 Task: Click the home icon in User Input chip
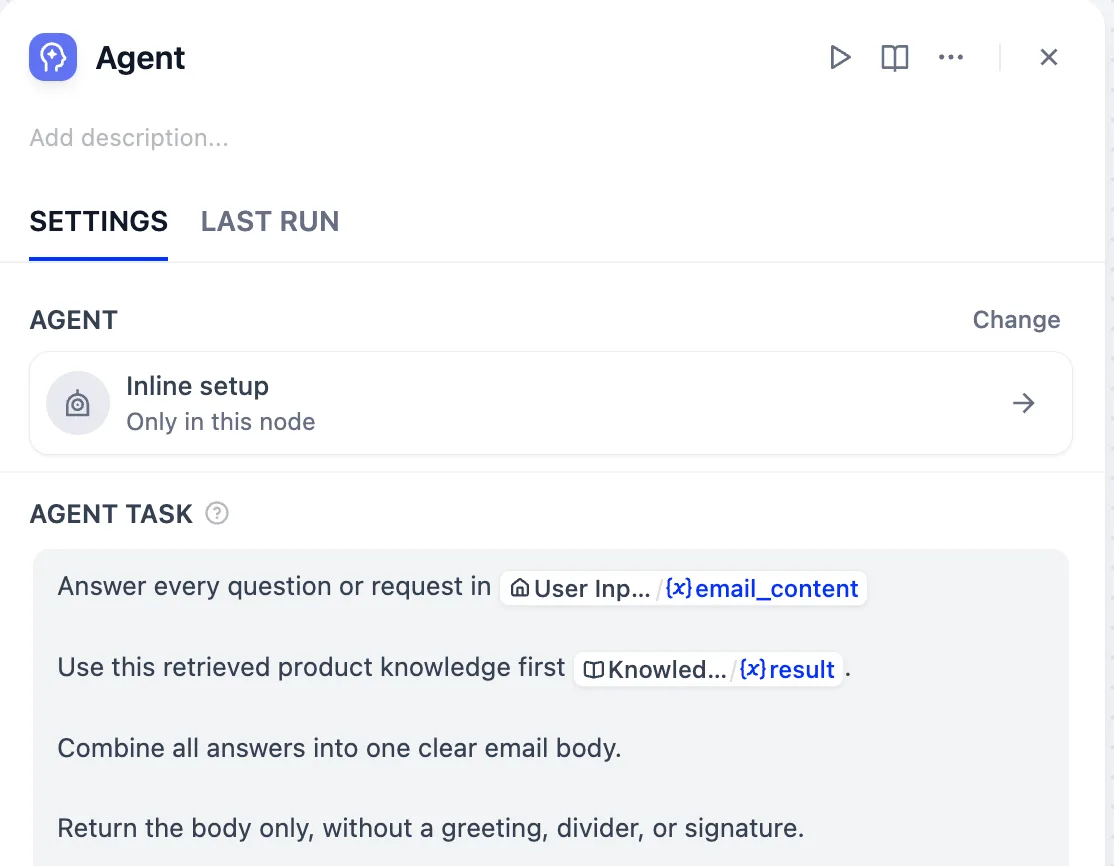[520, 588]
